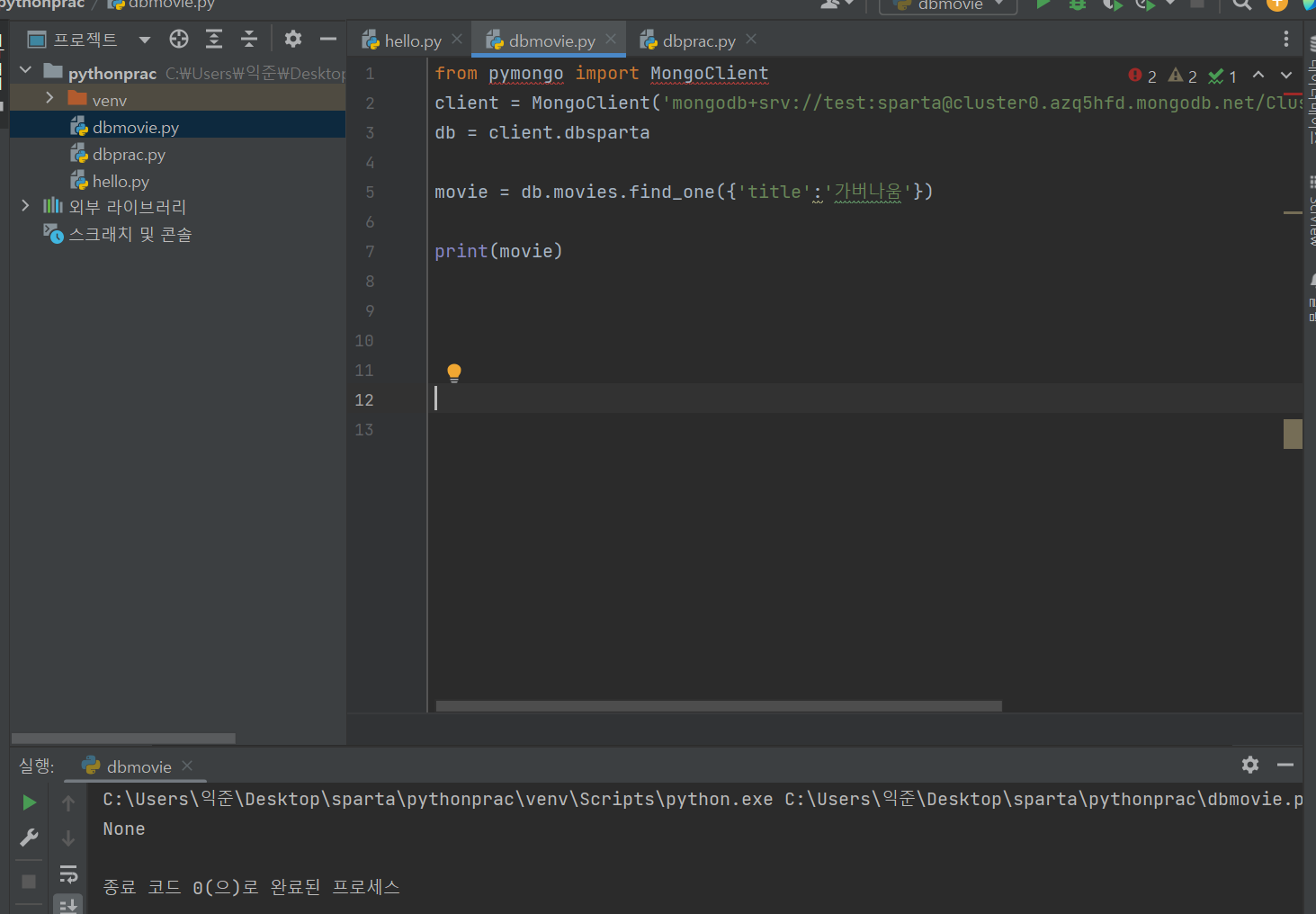1316x914 pixels.
Task: Click the project panel horizontal scrollbar
Action: pyautogui.click(x=123, y=739)
